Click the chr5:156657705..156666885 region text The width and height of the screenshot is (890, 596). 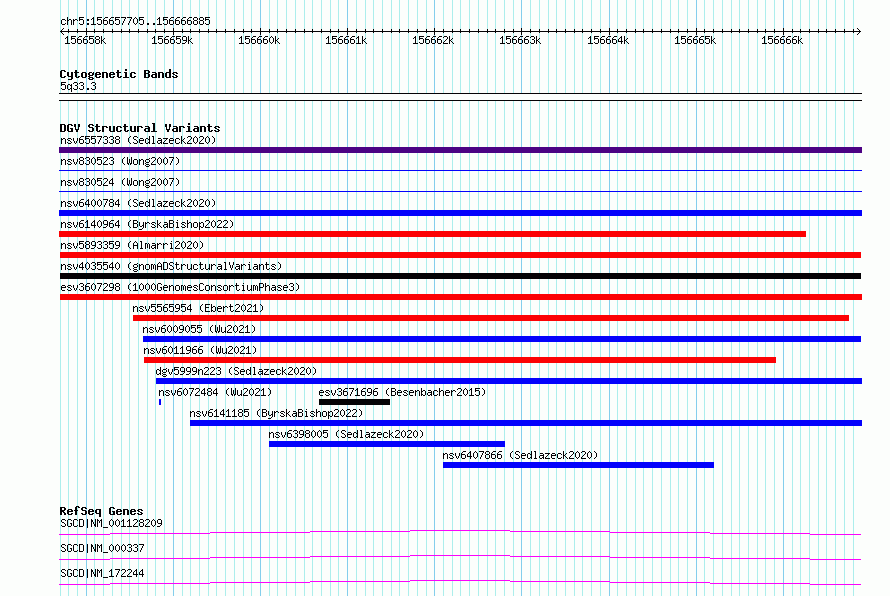135,21
